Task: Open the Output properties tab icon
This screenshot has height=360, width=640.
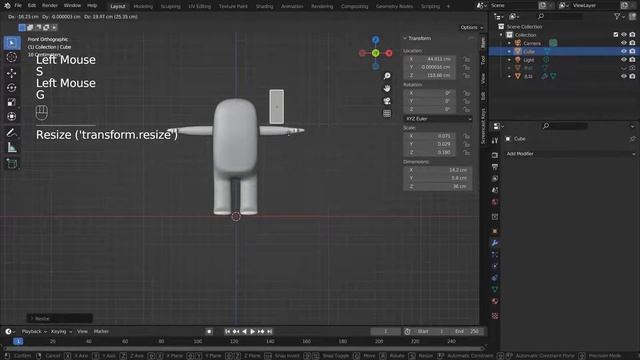Action: [x=495, y=167]
